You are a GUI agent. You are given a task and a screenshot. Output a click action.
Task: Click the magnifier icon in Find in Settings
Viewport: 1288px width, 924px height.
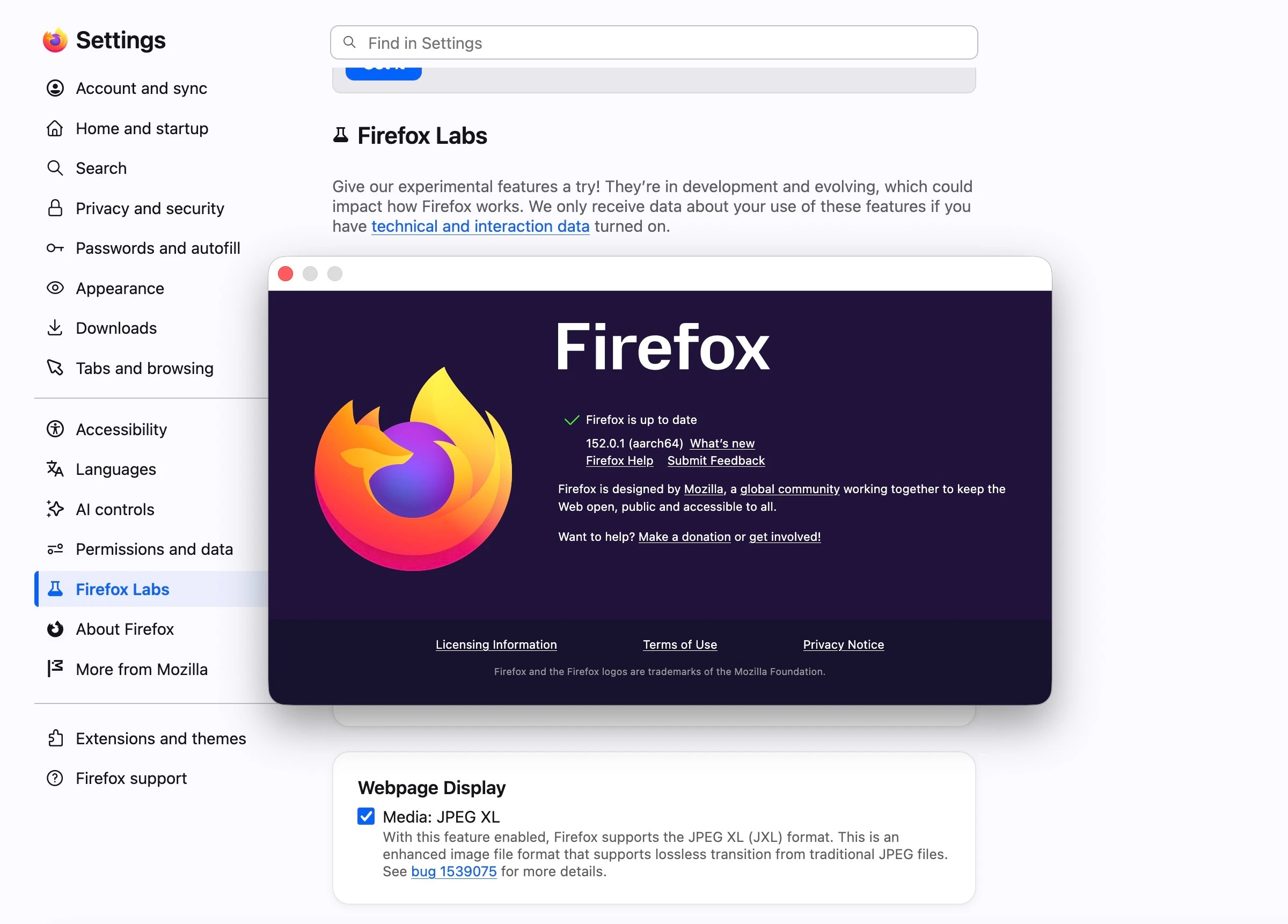click(350, 42)
